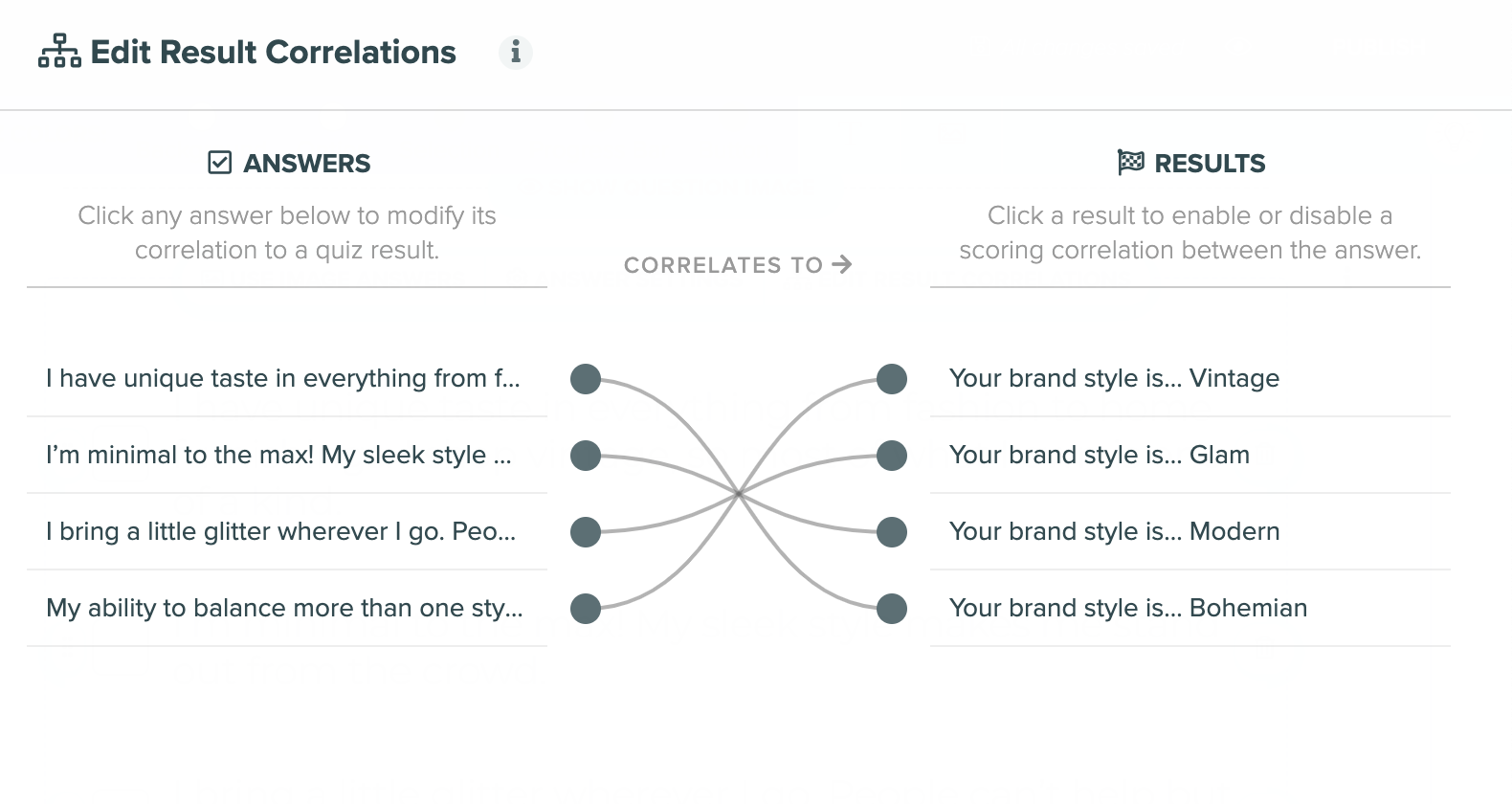Image resolution: width=1512 pixels, height=804 pixels.
Task: Toggle the Bohemian result connector dot
Action: [892, 609]
